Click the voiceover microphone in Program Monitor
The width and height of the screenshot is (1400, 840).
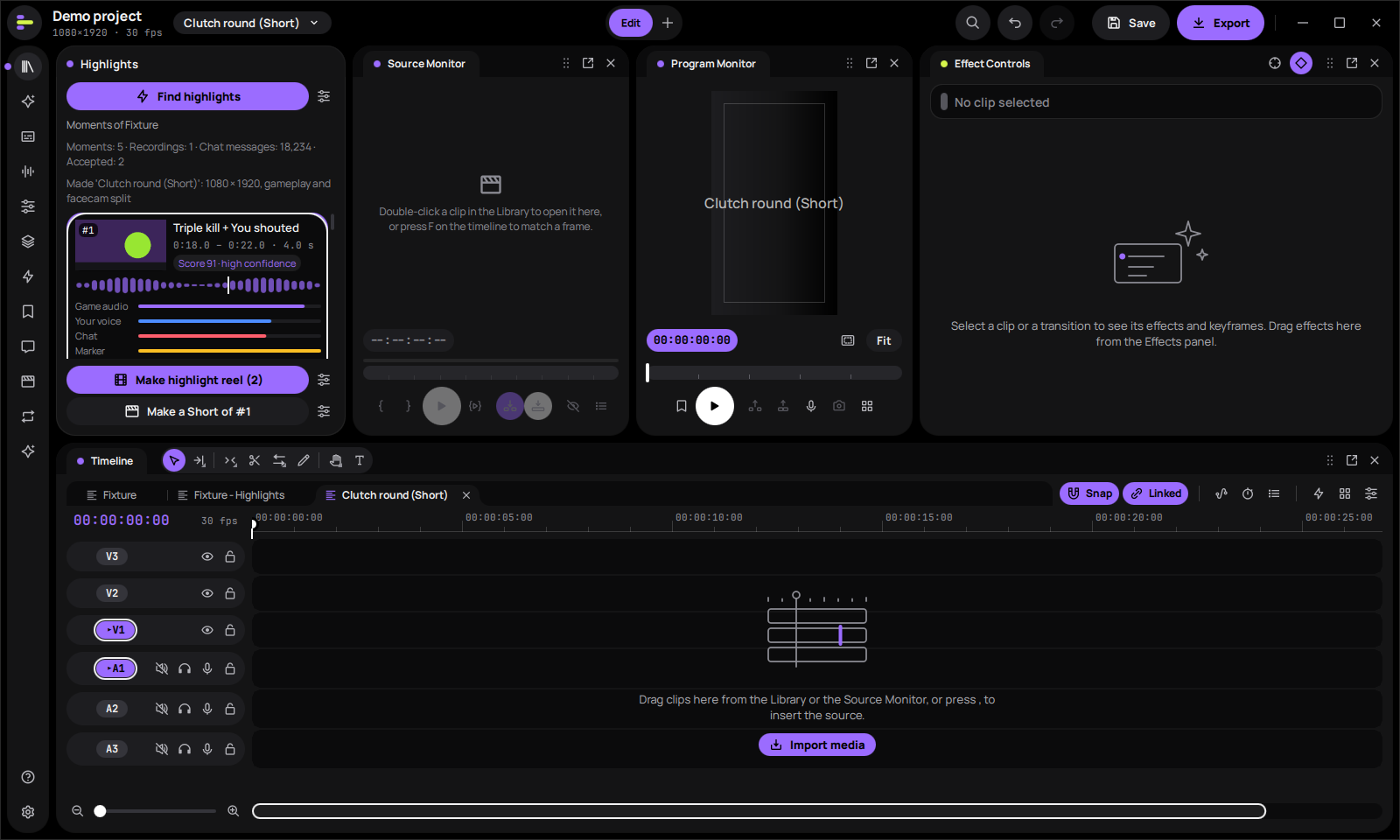(811, 406)
